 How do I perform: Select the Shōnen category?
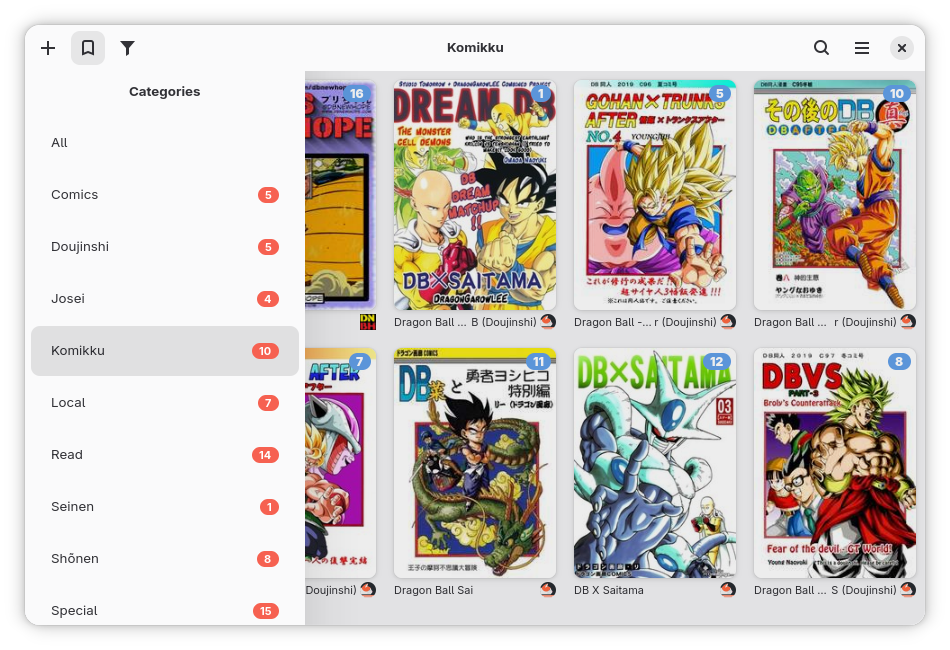pyautogui.click(x=165, y=559)
